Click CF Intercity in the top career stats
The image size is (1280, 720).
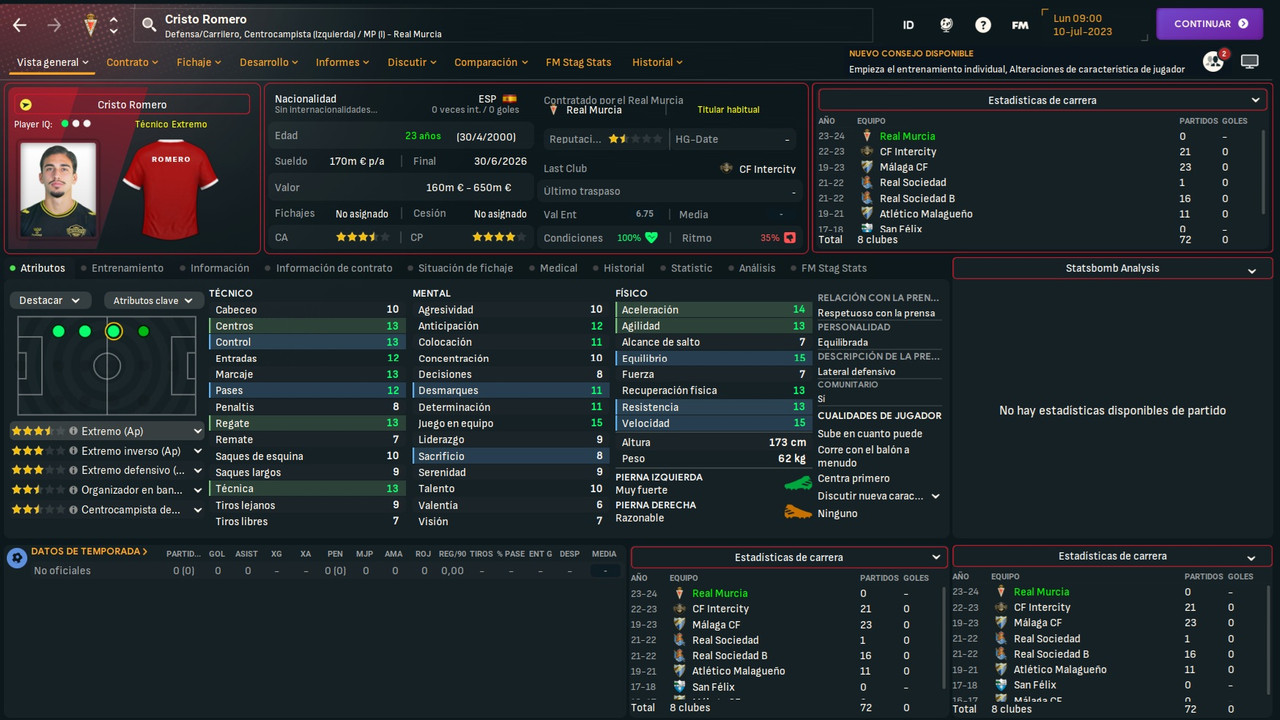908,152
